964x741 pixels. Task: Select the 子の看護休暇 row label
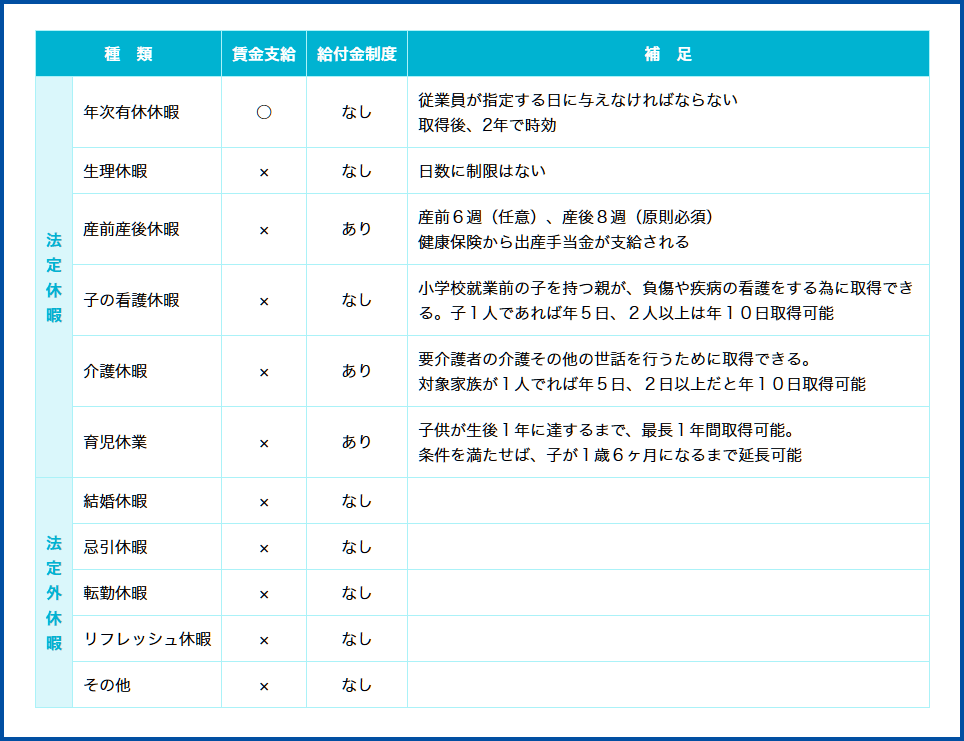pyautogui.click(x=132, y=300)
